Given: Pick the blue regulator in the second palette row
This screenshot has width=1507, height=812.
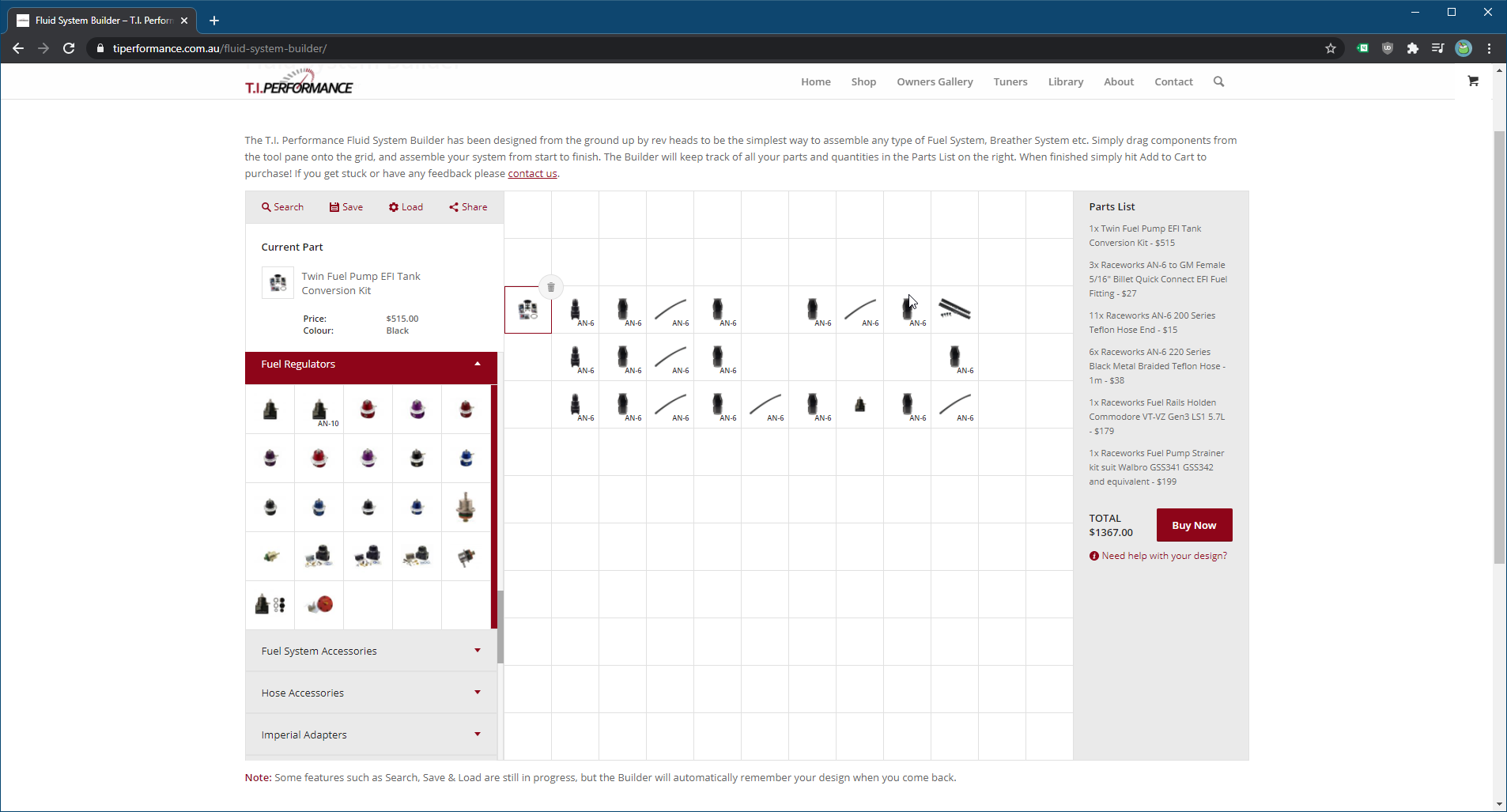Looking at the screenshot, I should (466, 459).
